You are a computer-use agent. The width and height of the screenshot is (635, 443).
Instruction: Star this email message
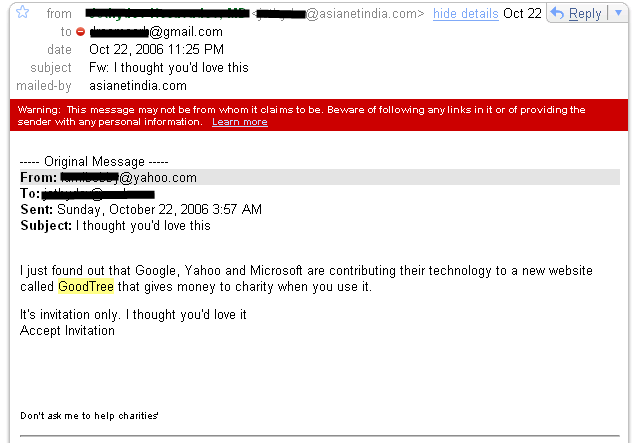click(x=22, y=13)
